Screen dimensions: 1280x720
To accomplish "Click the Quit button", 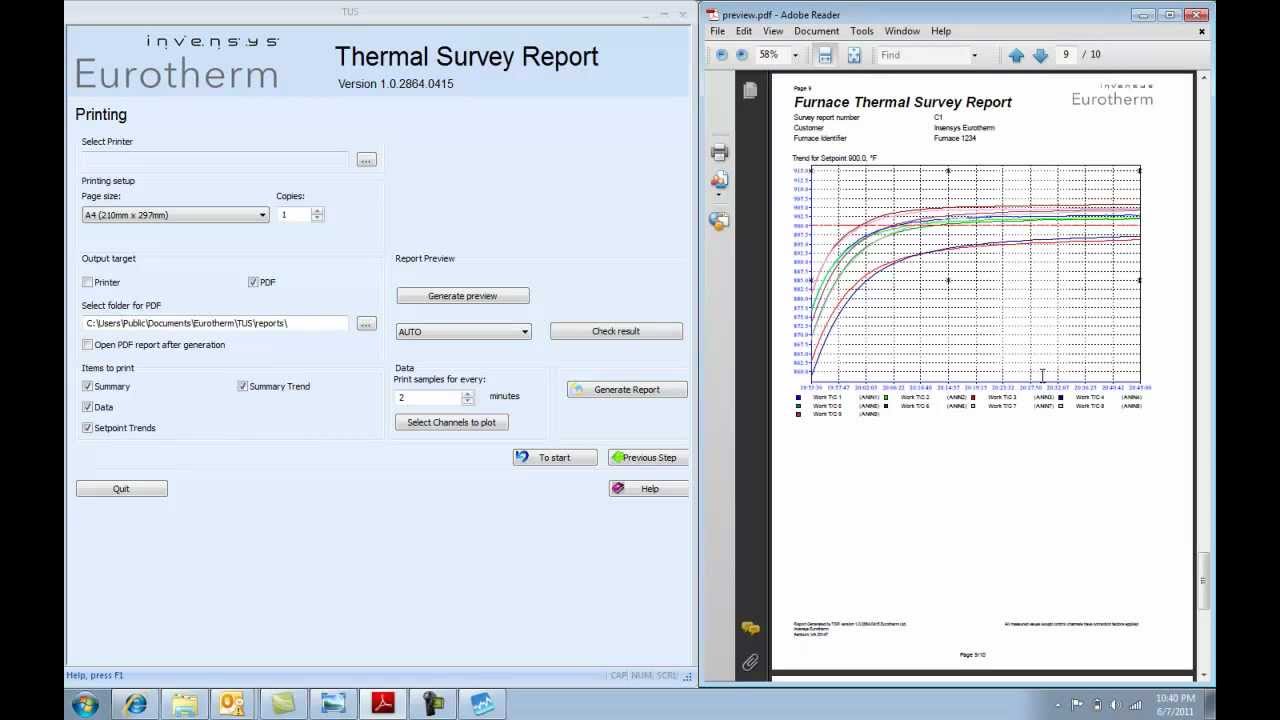I will tap(121, 489).
